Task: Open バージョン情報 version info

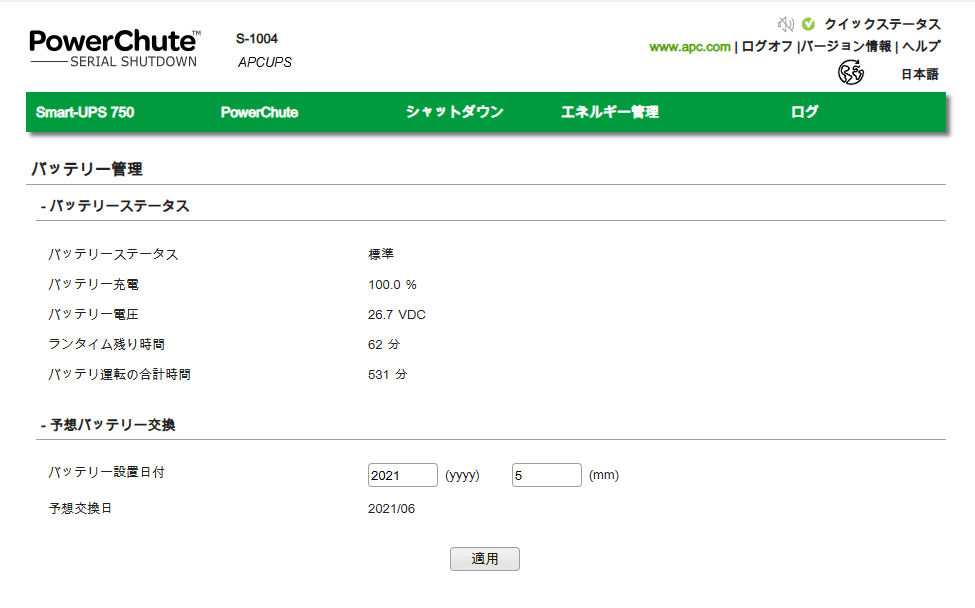Action: pyautogui.click(x=846, y=47)
